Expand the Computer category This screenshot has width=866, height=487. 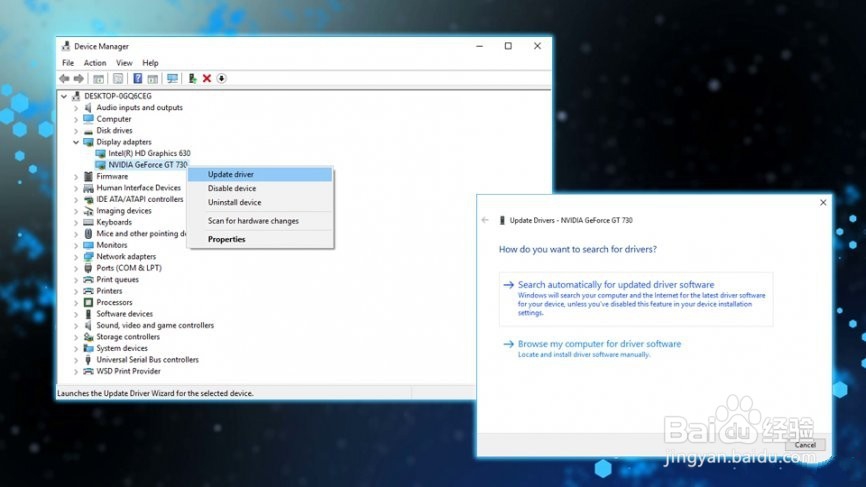tap(76, 119)
